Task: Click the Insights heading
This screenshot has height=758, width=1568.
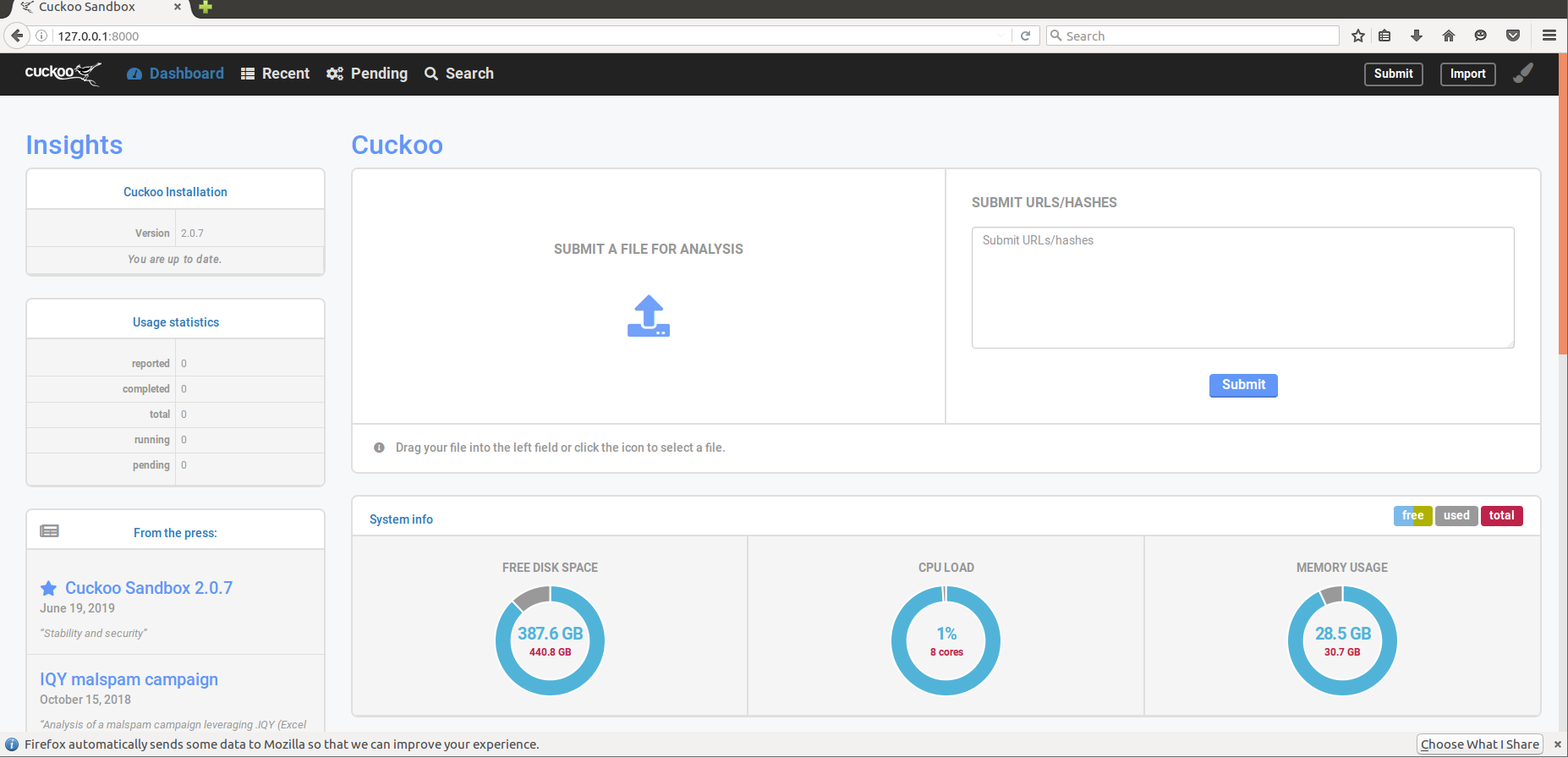Action: pyautogui.click(x=74, y=146)
